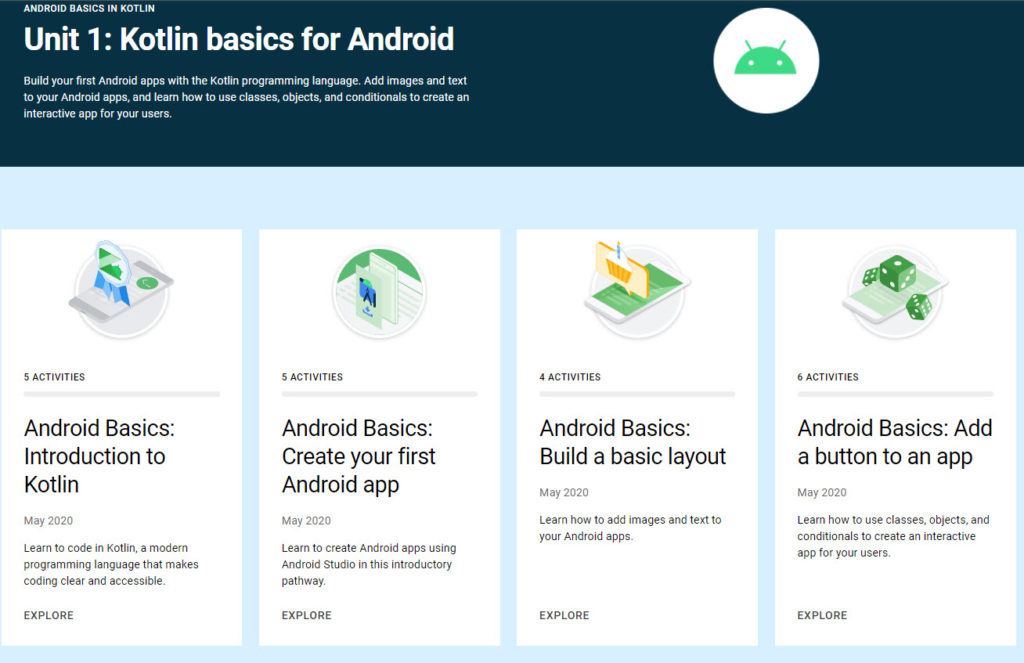This screenshot has width=1024, height=663.
Task: Click progress bar on Introduction to Kotlin card
Action: click(122, 394)
